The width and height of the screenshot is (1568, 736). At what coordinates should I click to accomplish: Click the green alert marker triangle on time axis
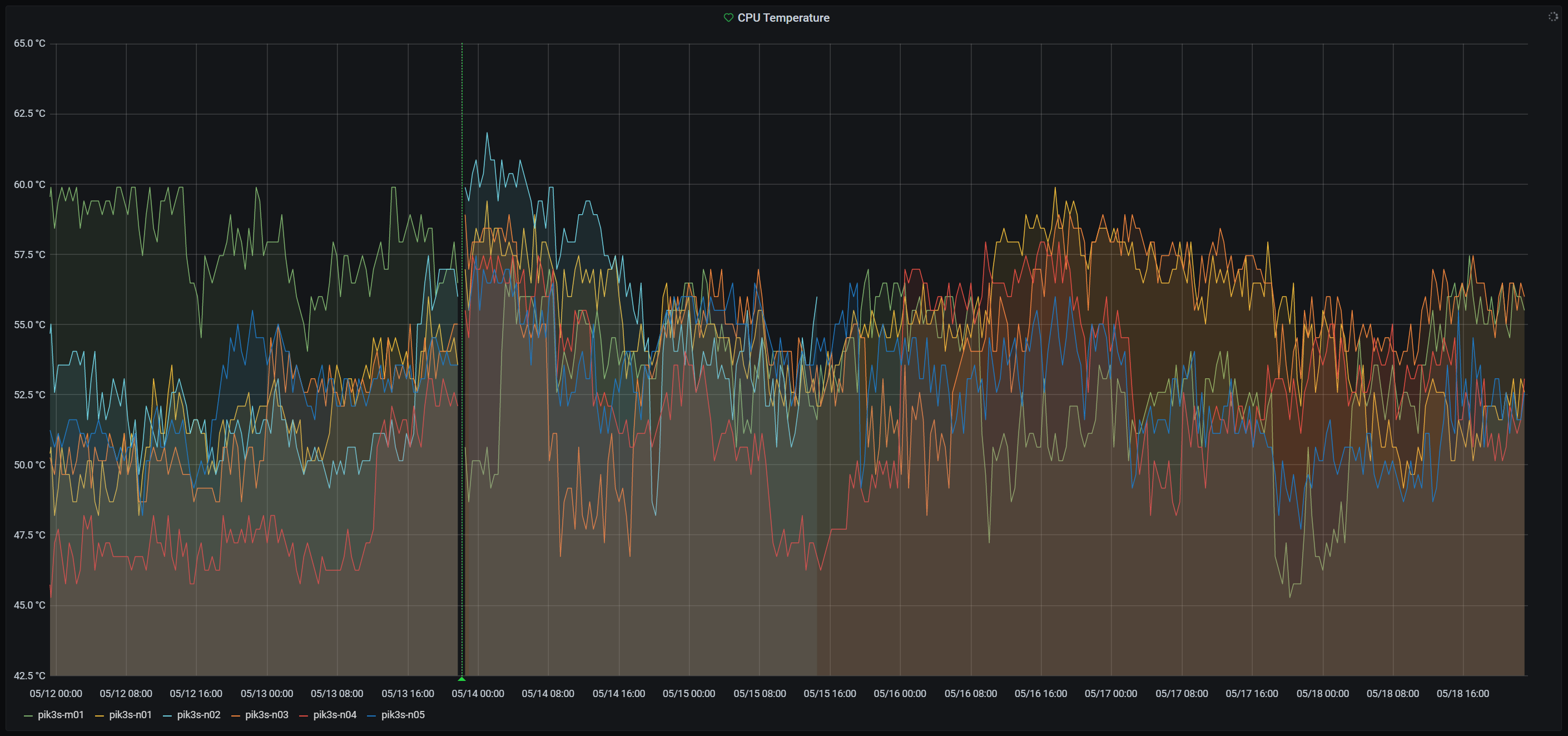click(462, 678)
